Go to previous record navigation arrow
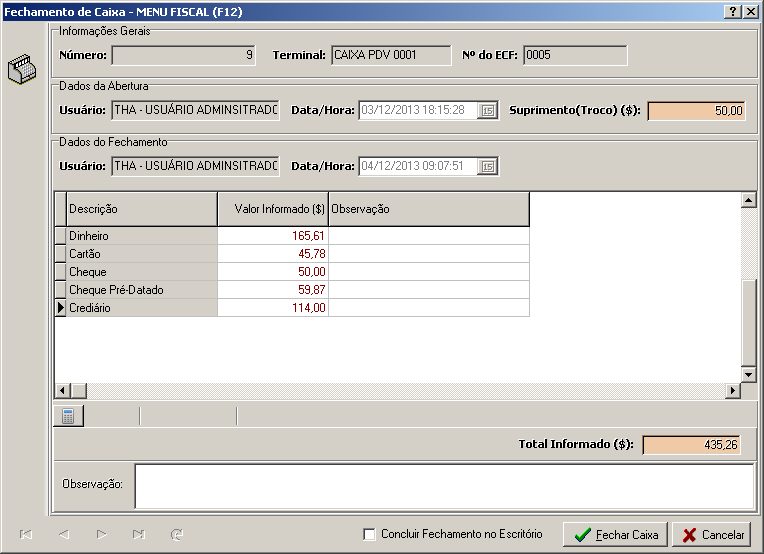This screenshot has width=764, height=554. (64, 535)
